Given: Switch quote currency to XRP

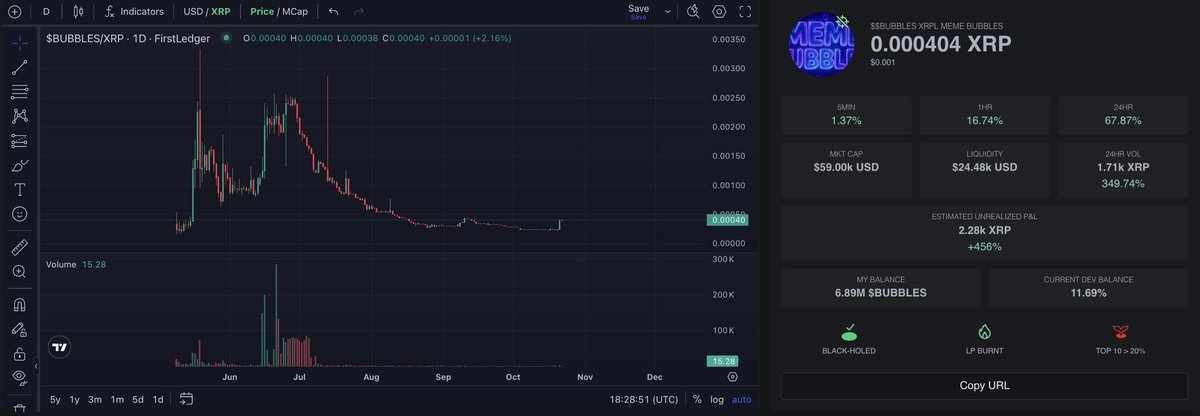Looking at the screenshot, I should pyautogui.click(x=221, y=11).
